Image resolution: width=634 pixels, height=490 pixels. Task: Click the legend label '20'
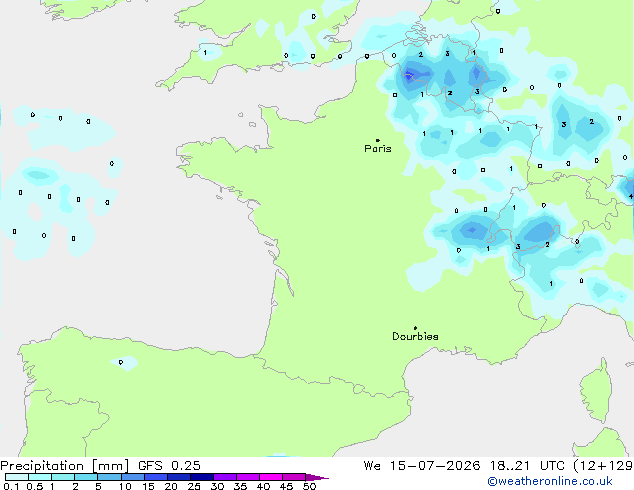point(171,486)
